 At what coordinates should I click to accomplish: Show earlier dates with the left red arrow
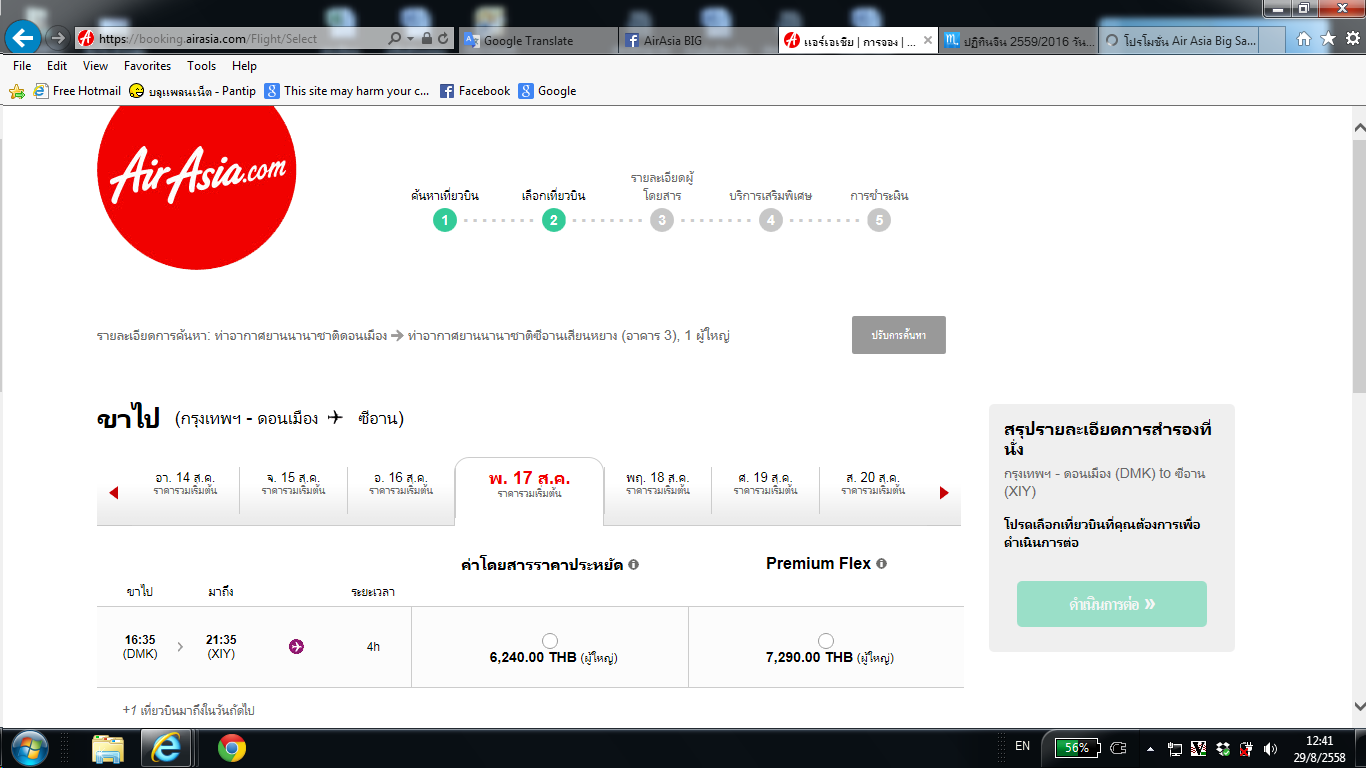tap(113, 493)
